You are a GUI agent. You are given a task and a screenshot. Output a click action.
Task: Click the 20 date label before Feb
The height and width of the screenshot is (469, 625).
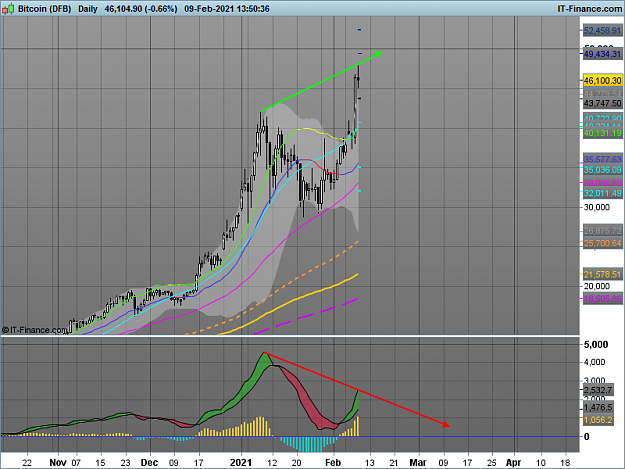click(x=296, y=463)
